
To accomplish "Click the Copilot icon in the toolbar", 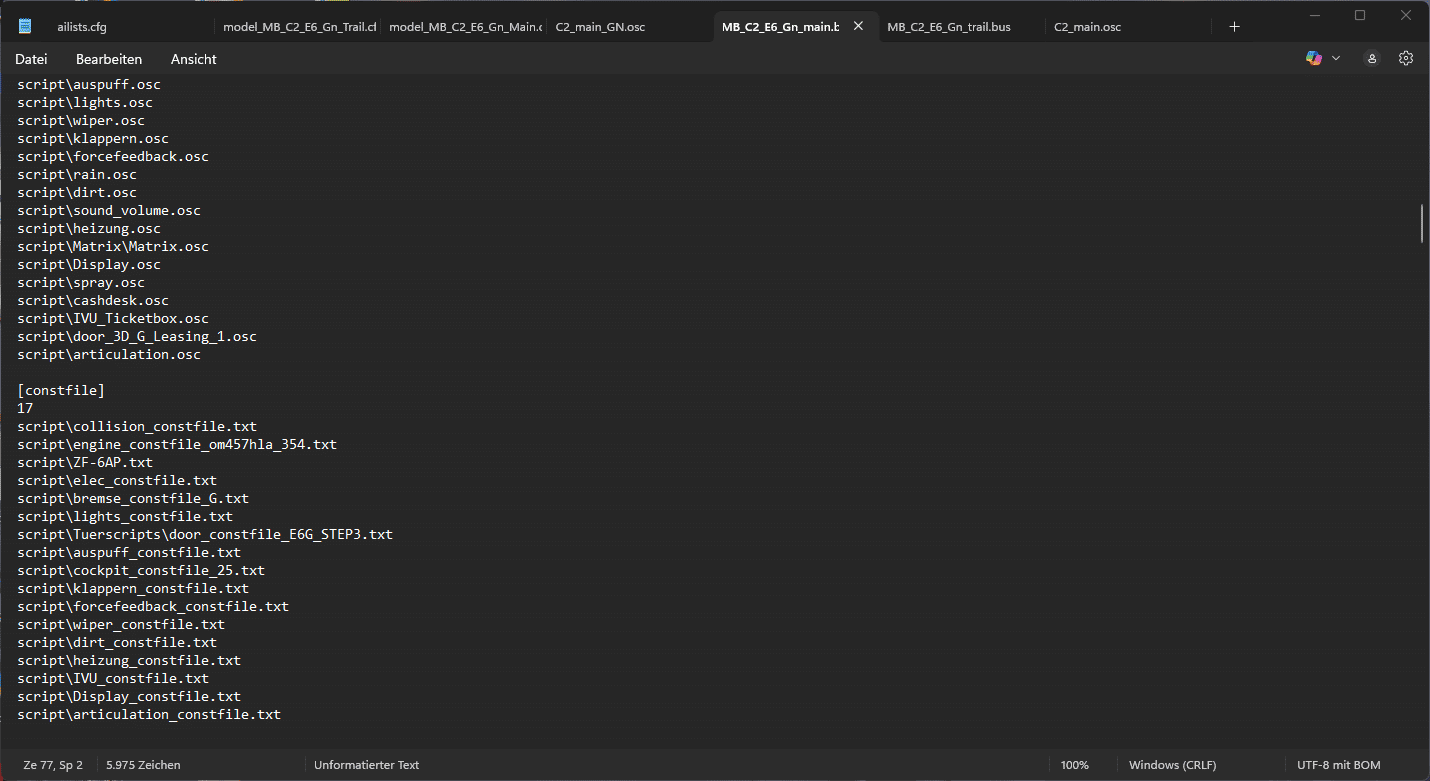I will 1314,59.
